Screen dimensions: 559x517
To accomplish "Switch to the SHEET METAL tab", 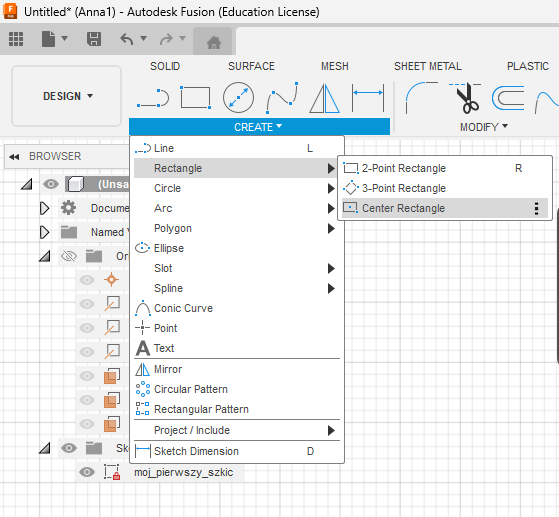I will pos(427,66).
